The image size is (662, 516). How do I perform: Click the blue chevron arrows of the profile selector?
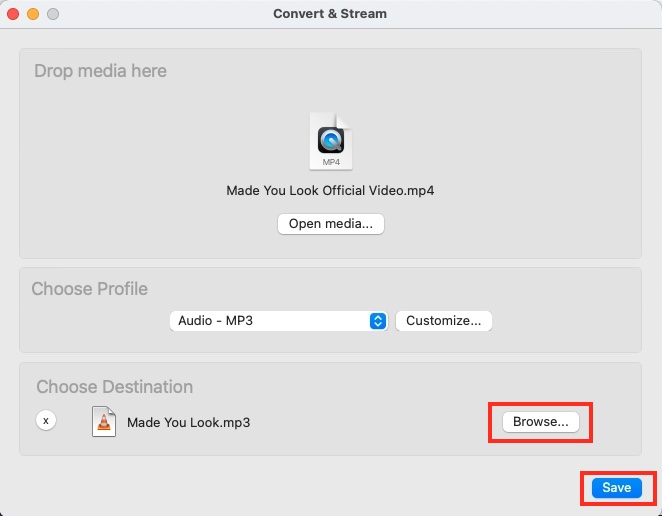378,321
